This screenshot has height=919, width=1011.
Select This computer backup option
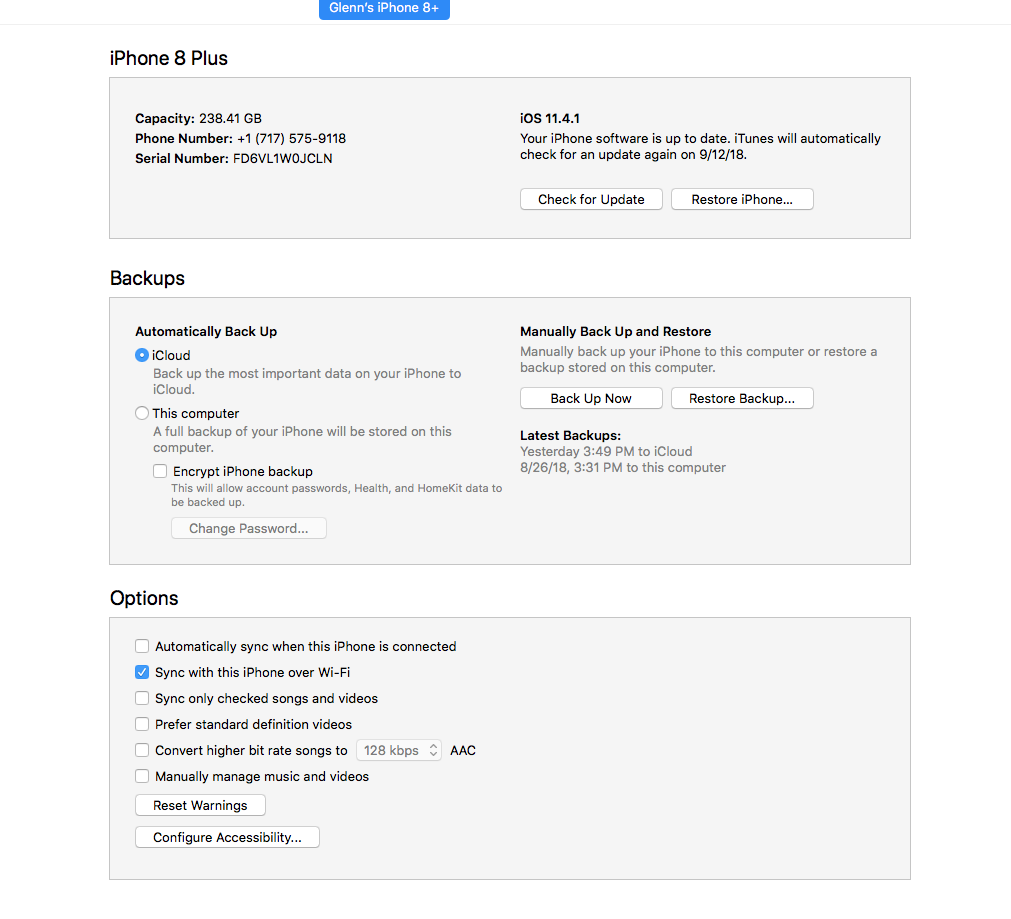tap(142, 413)
